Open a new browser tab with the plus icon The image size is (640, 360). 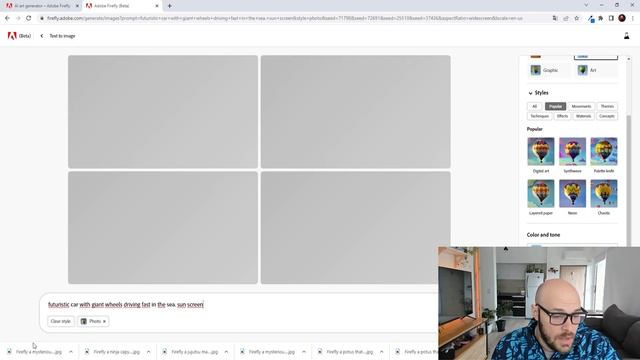(170, 6)
